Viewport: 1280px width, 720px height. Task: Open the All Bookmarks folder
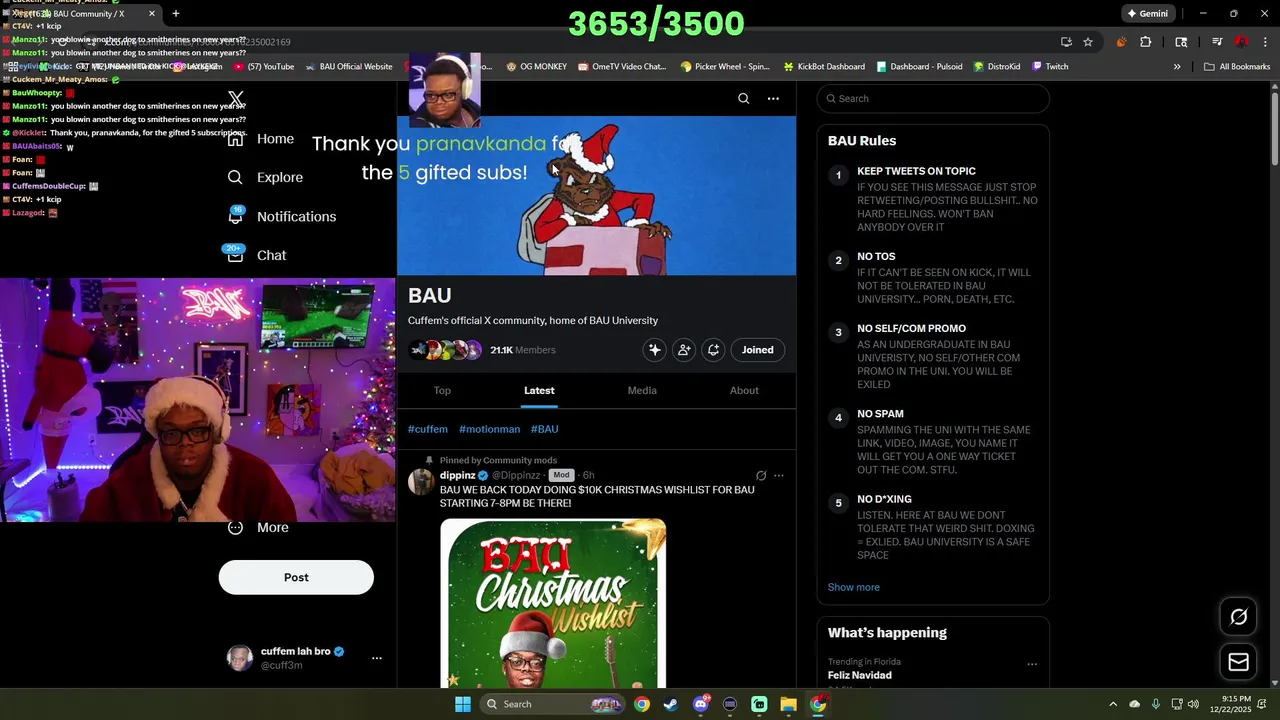pyautogui.click(x=1237, y=67)
